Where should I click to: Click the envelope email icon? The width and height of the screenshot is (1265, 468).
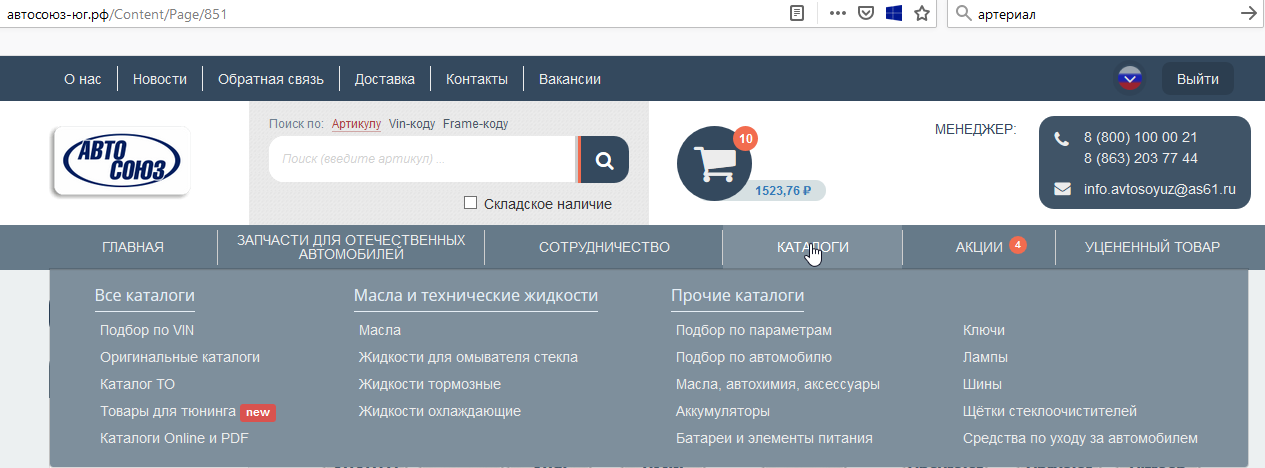click(1062, 189)
